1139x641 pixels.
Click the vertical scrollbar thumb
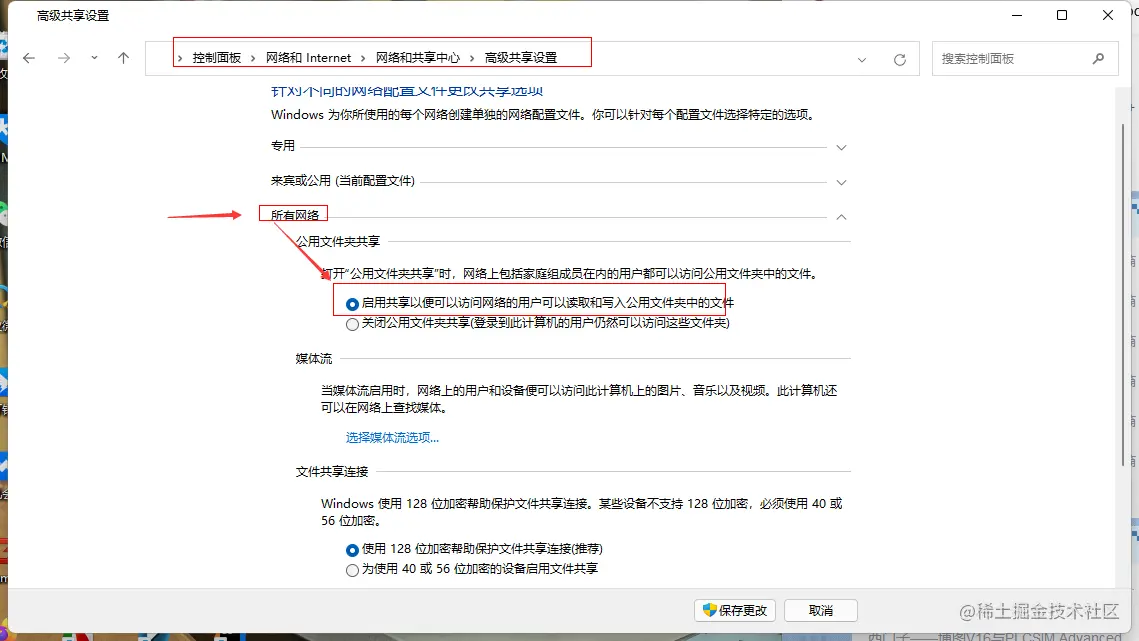point(1123,294)
